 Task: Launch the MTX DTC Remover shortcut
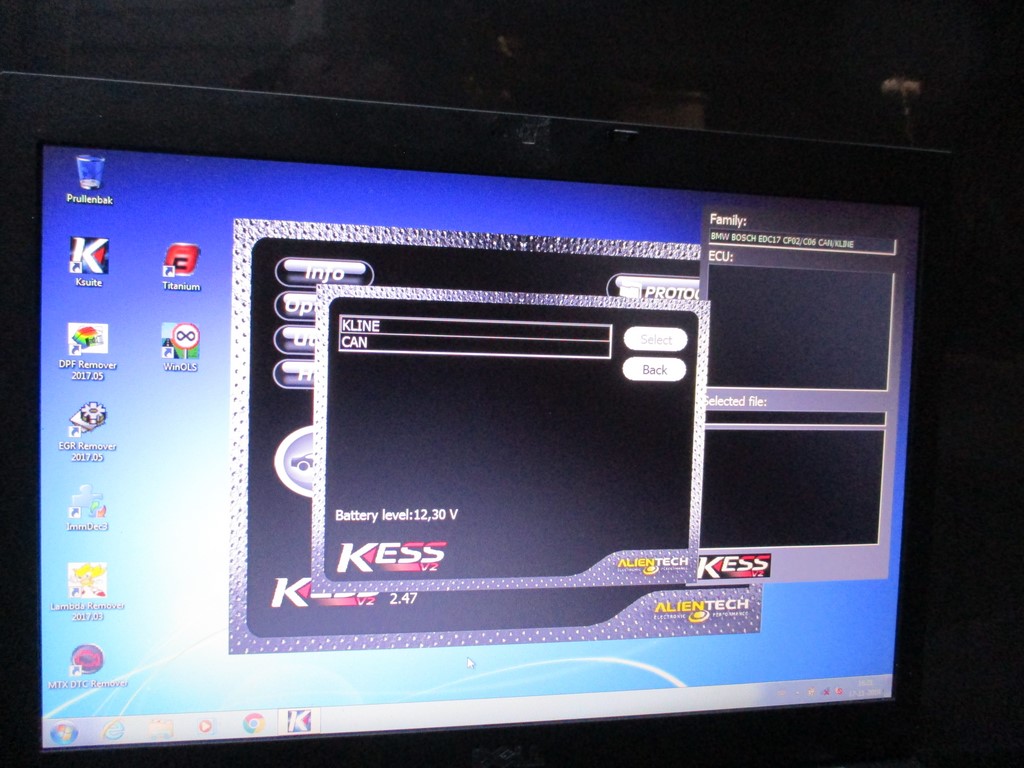point(87,662)
